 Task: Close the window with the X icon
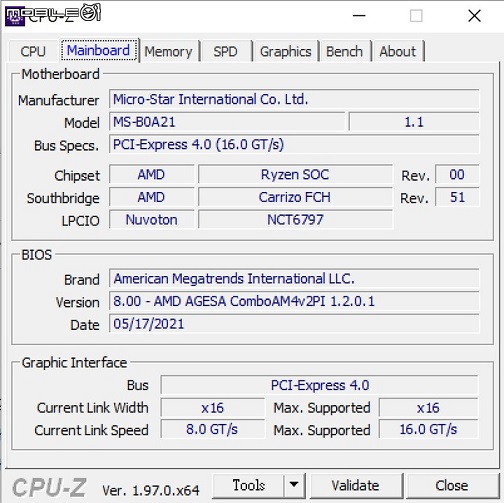[474, 16]
